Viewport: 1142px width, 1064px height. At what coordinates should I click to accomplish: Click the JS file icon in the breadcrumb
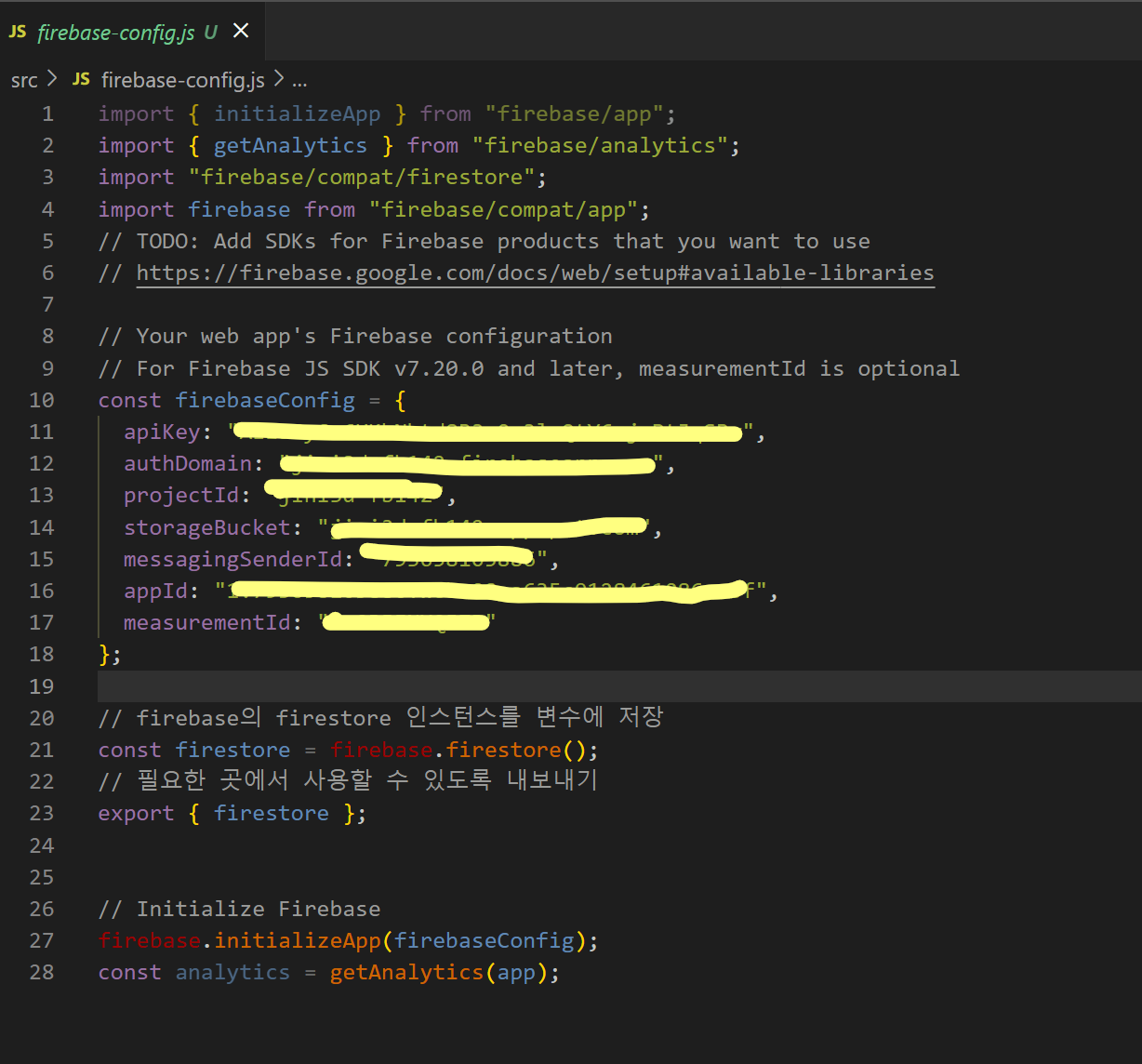click(x=81, y=79)
